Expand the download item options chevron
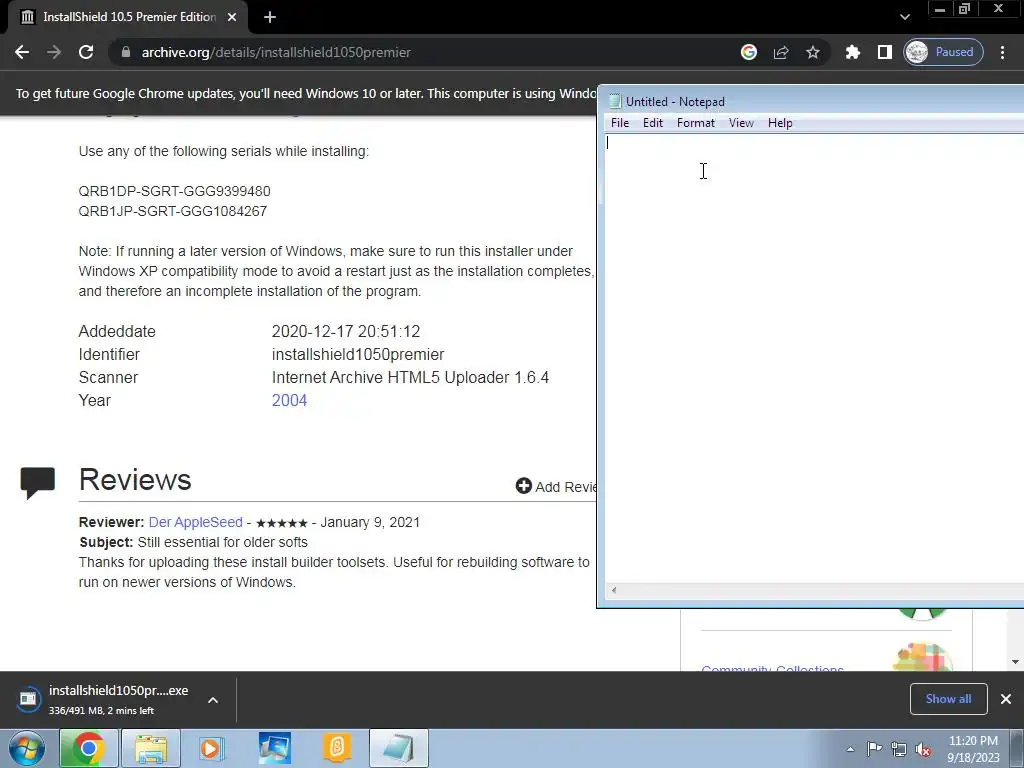This screenshot has height=768, width=1024. tap(213, 700)
